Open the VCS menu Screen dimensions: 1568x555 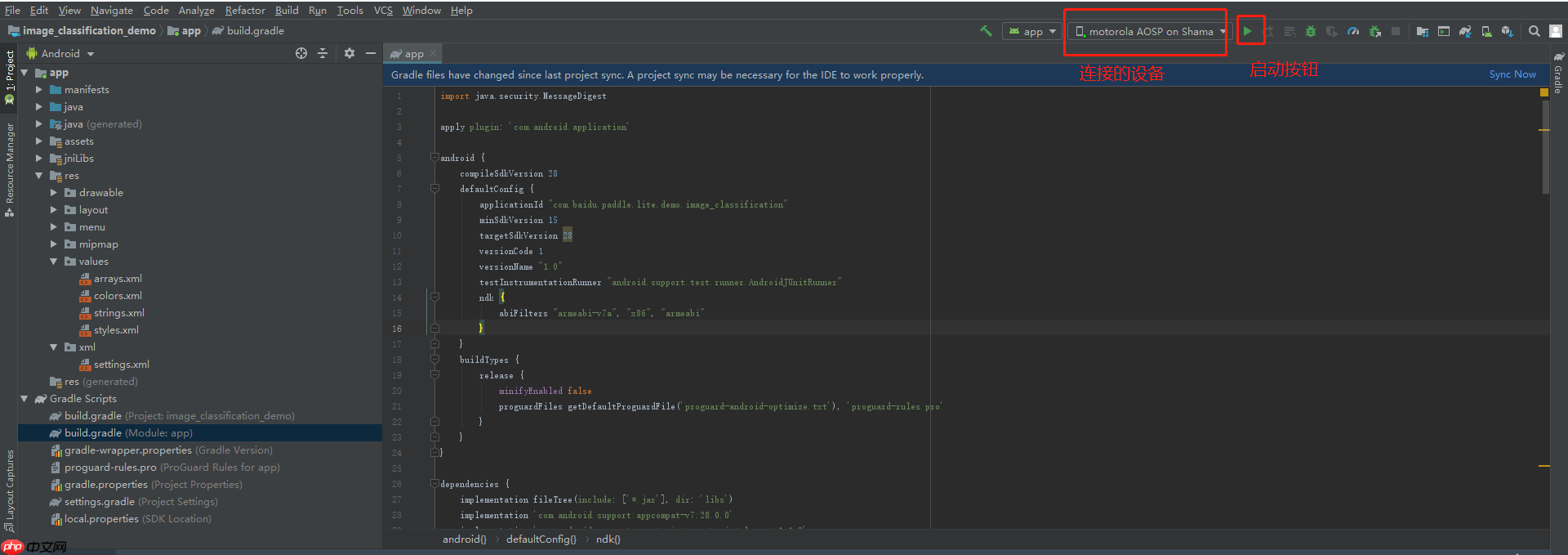(383, 10)
